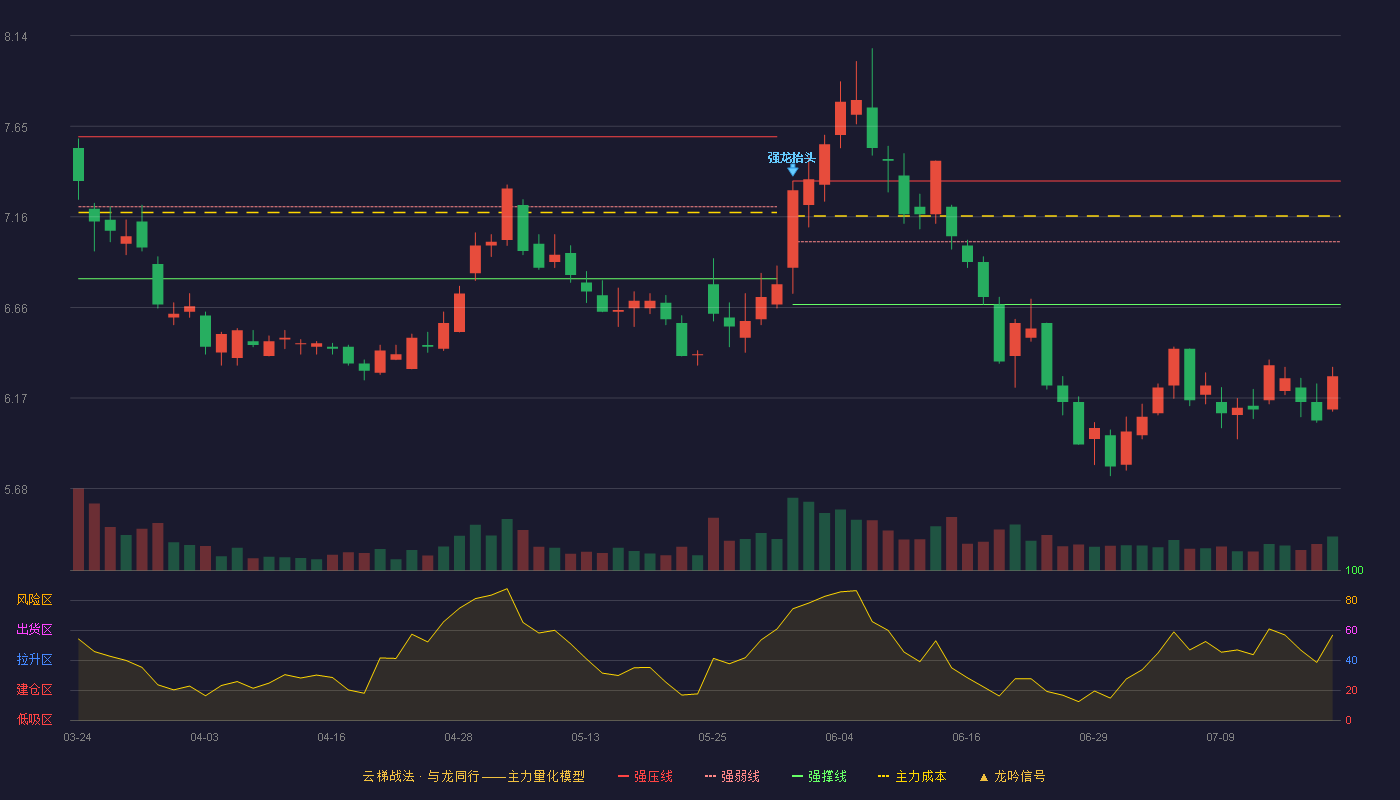The image size is (1400, 800).
Task: Toggle the 龙吟信号 legend entry
Action: click(x=1012, y=776)
